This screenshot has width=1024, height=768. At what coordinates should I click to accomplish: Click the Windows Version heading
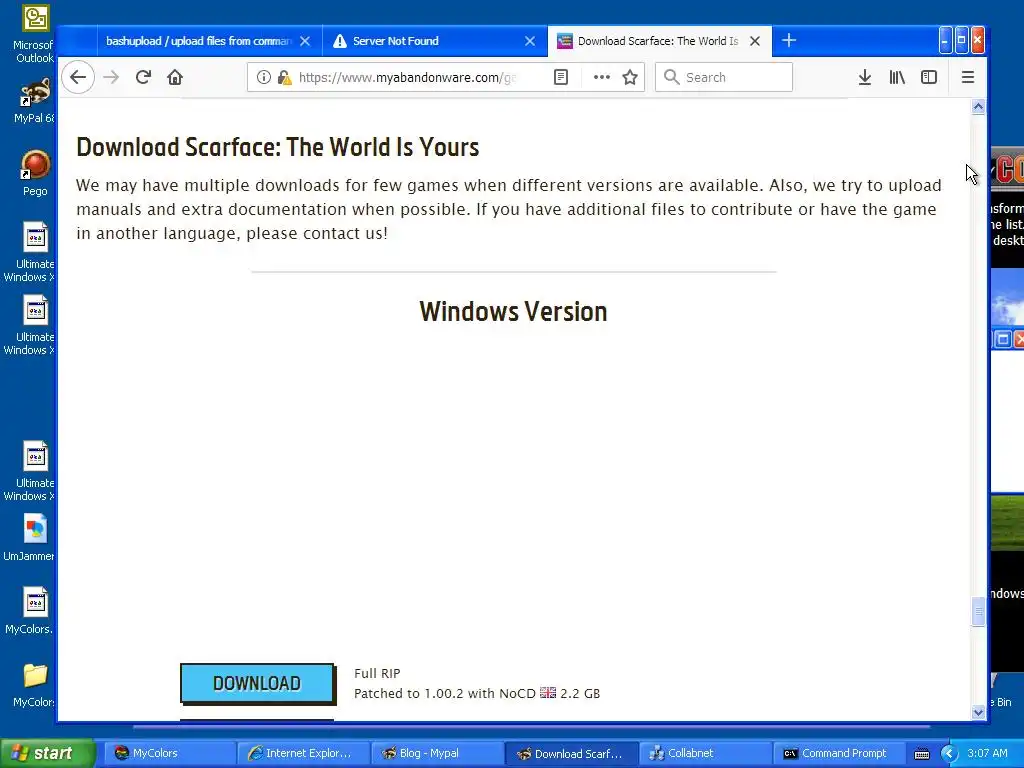click(x=513, y=312)
